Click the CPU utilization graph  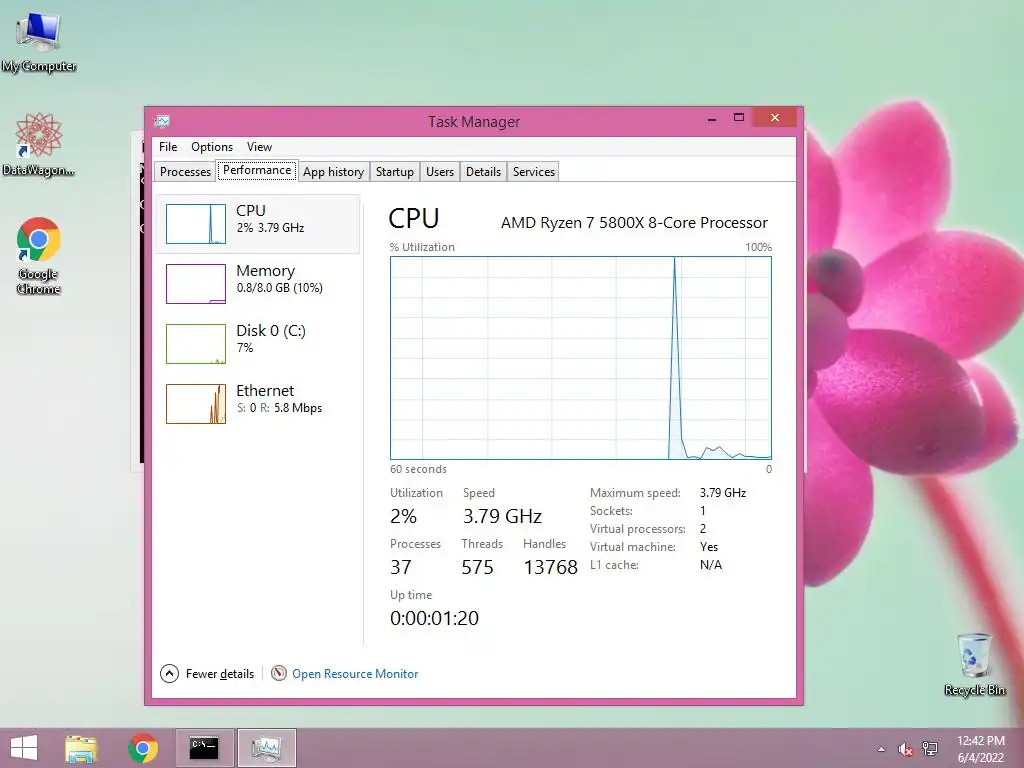581,358
